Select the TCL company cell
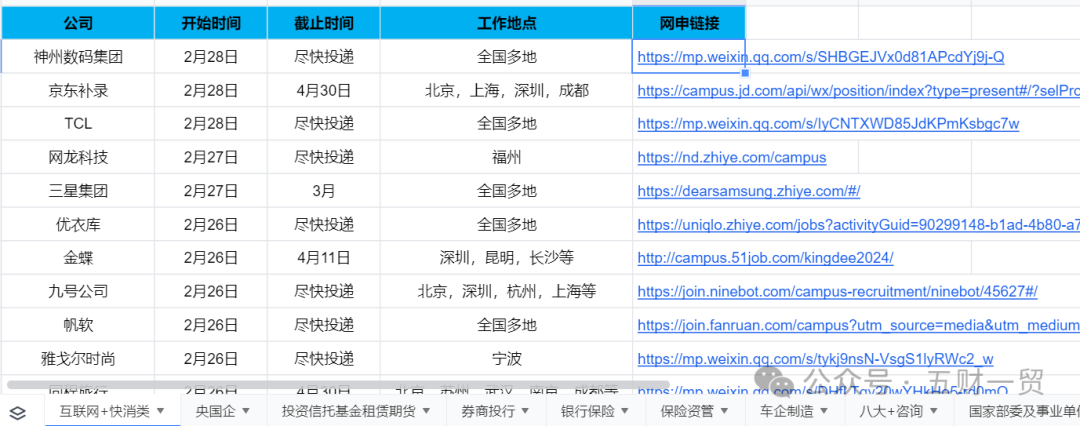Screen dimensions: 1080x426 [78, 124]
